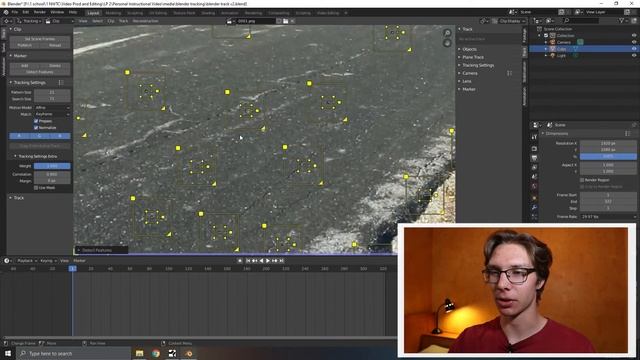Expand the Plane Track panel
This screenshot has height=360, width=640.
pyautogui.click(x=471, y=57)
